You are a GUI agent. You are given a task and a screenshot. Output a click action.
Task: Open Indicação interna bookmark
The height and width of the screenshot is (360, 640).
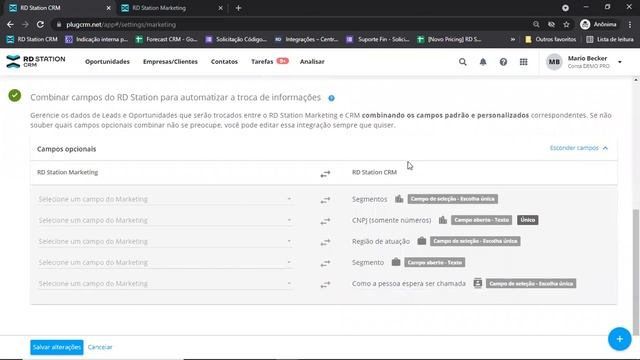97,40
